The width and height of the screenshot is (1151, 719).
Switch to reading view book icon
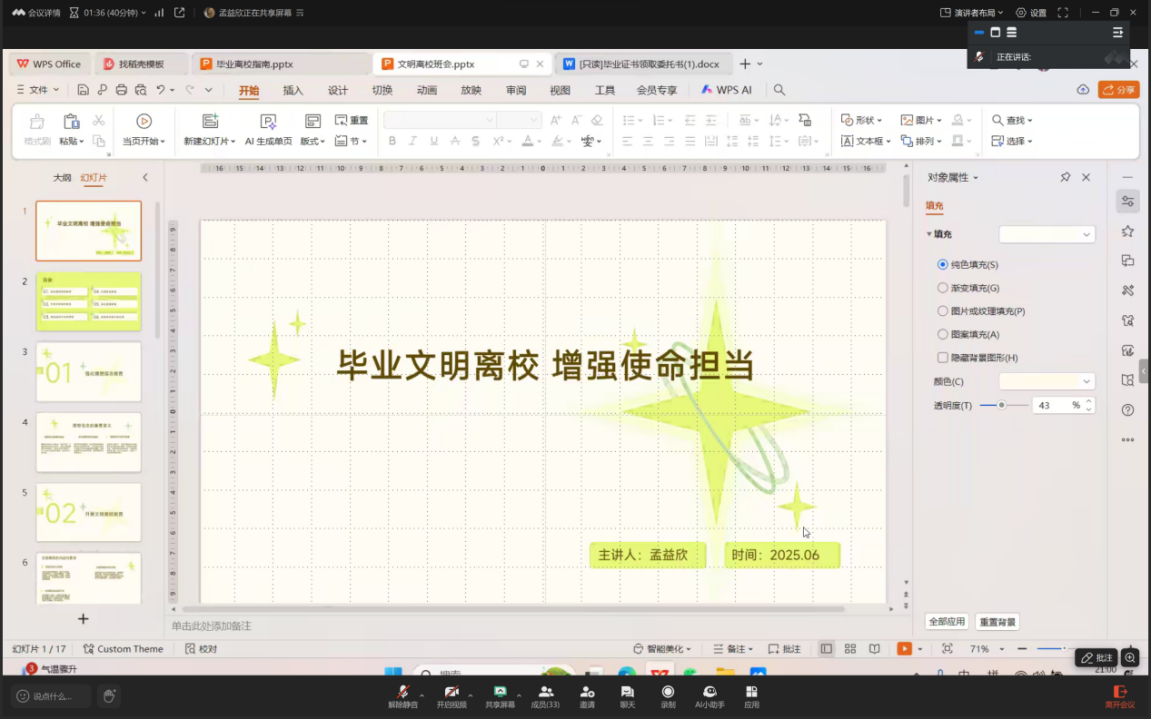874,648
